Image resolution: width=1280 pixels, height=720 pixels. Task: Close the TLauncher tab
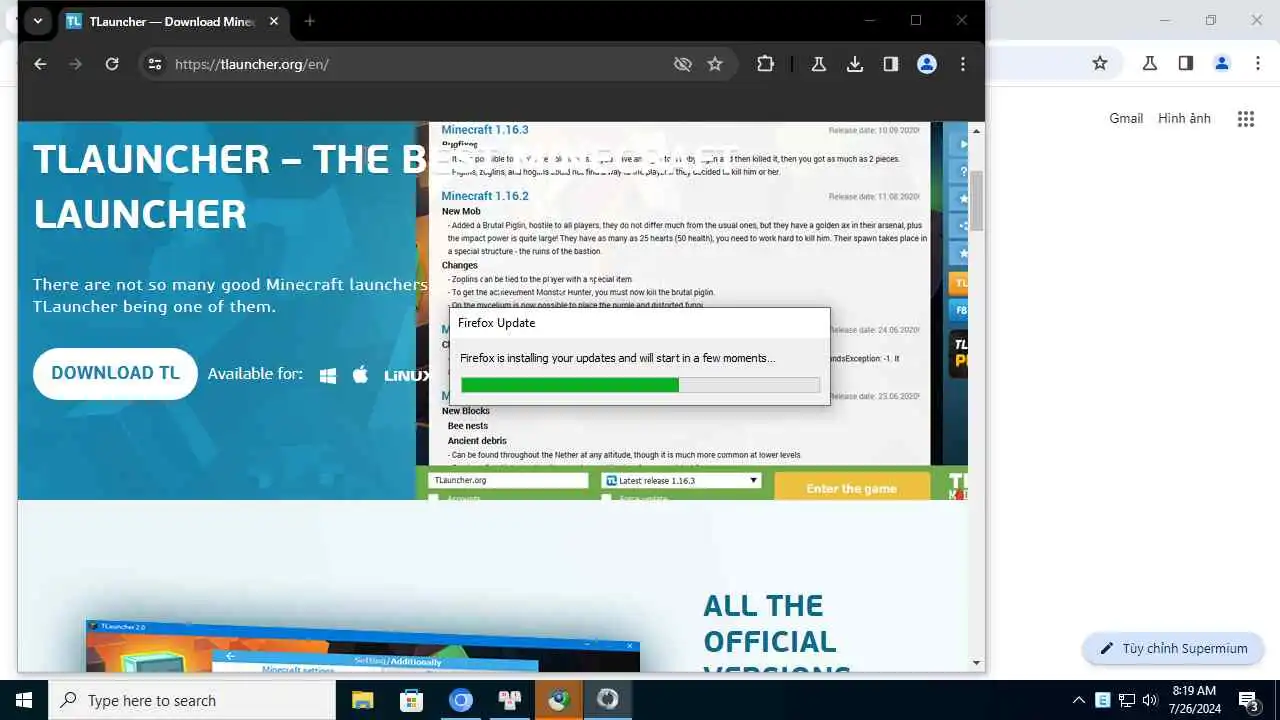(274, 21)
